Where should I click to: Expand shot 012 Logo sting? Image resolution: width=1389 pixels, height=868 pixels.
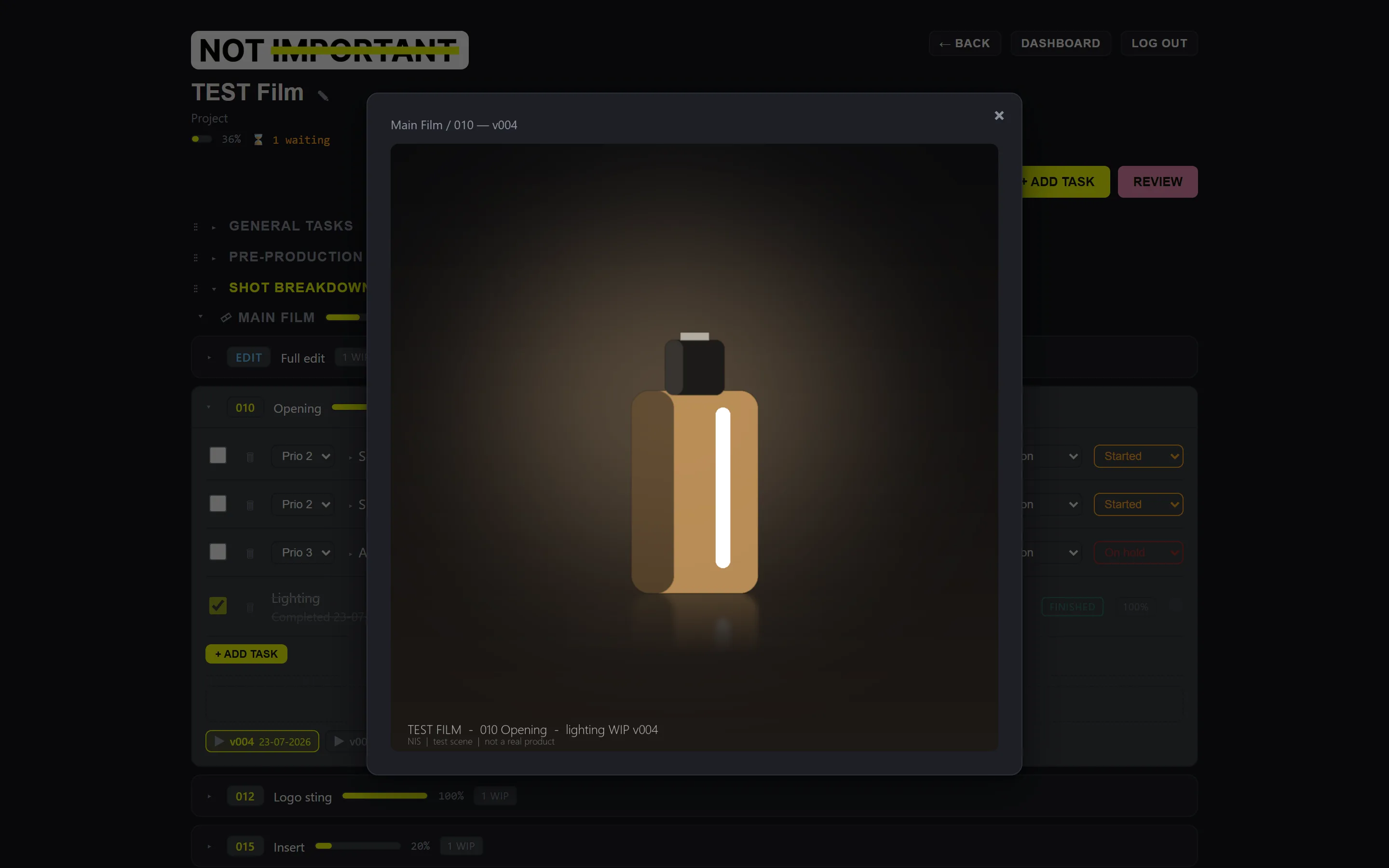209,796
